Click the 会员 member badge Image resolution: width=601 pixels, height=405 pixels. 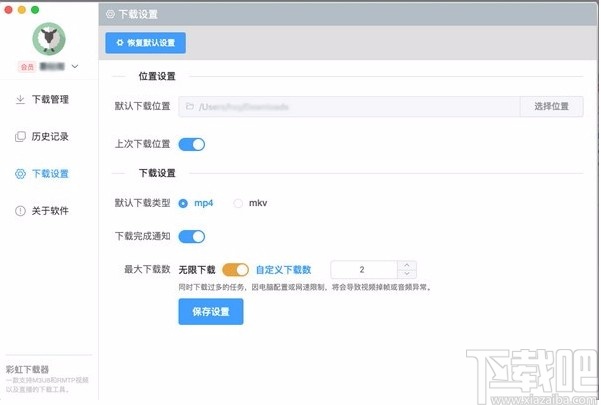coord(27,67)
